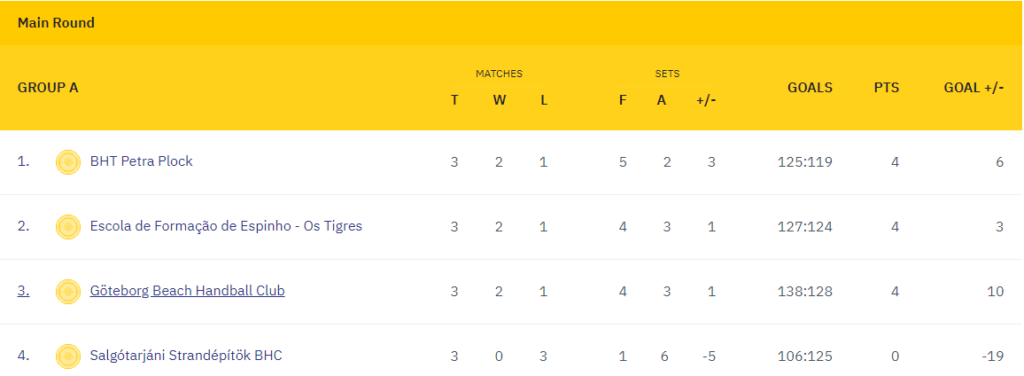Click the GROUP A heading

pyautogui.click(x=48, y=87)
